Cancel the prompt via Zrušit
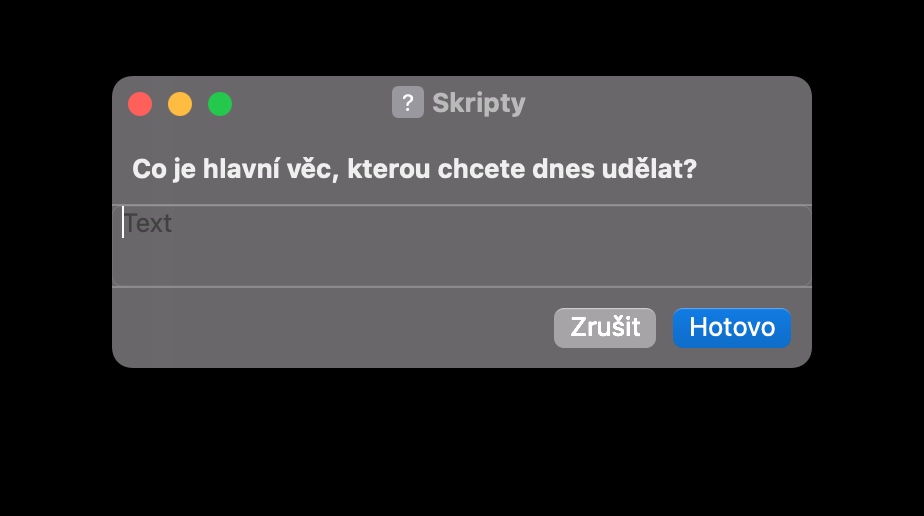The height and width of the screenshot is (516, 924). coord(605,328)
